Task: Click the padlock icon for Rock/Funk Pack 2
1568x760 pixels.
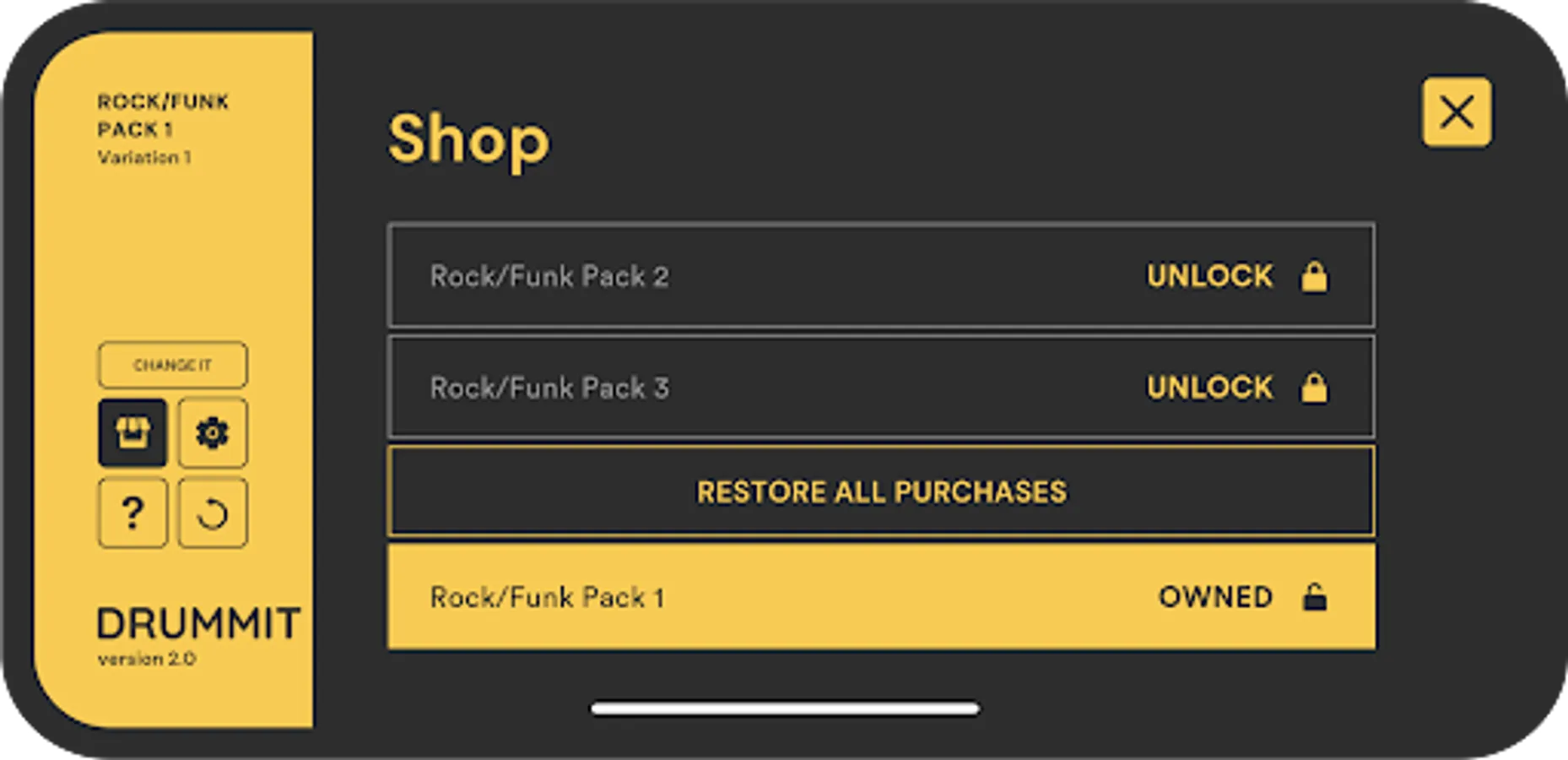Action: click(x=1313, y=276)
